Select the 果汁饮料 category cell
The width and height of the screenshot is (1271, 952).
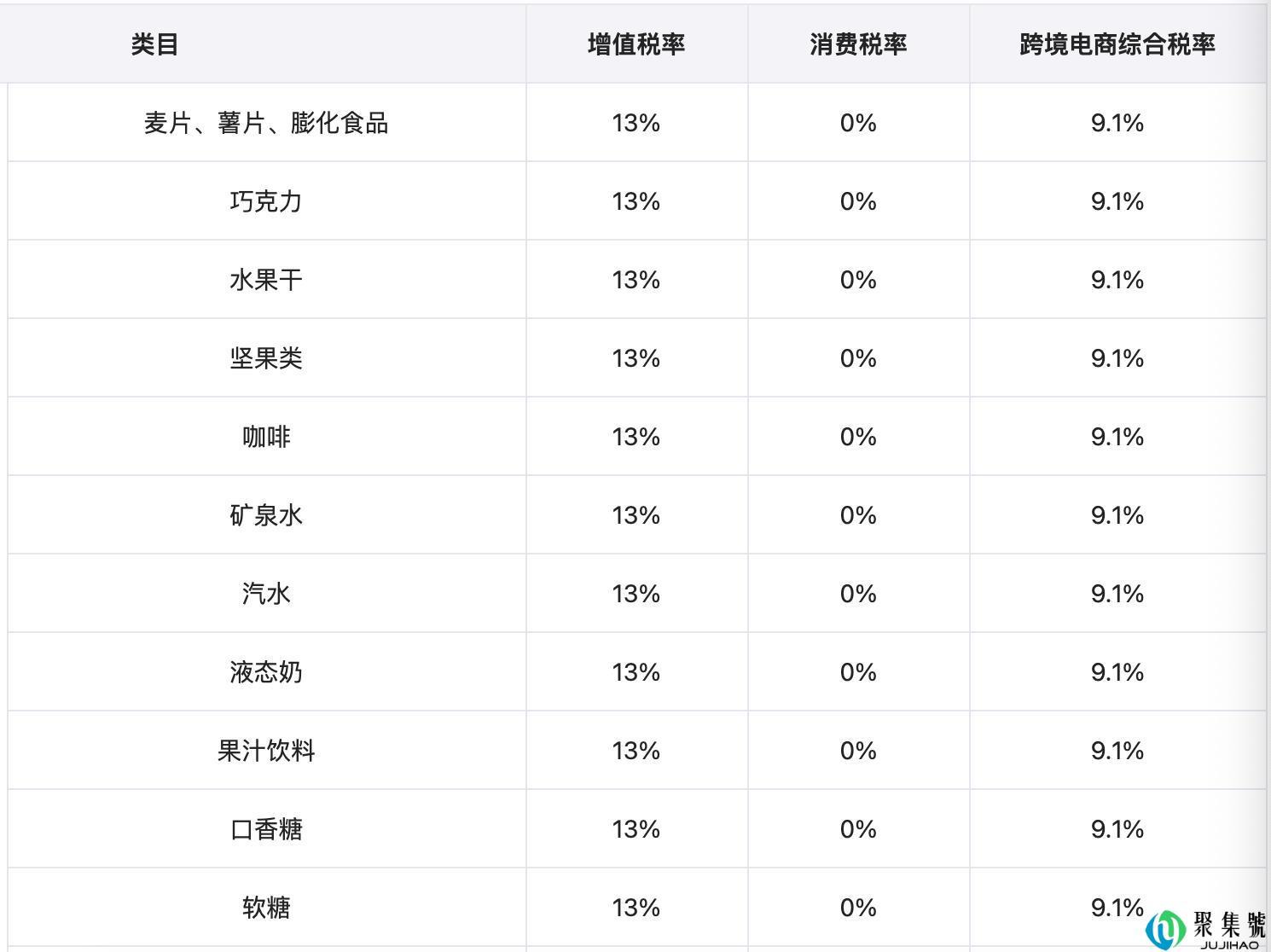tap(266, 751)
